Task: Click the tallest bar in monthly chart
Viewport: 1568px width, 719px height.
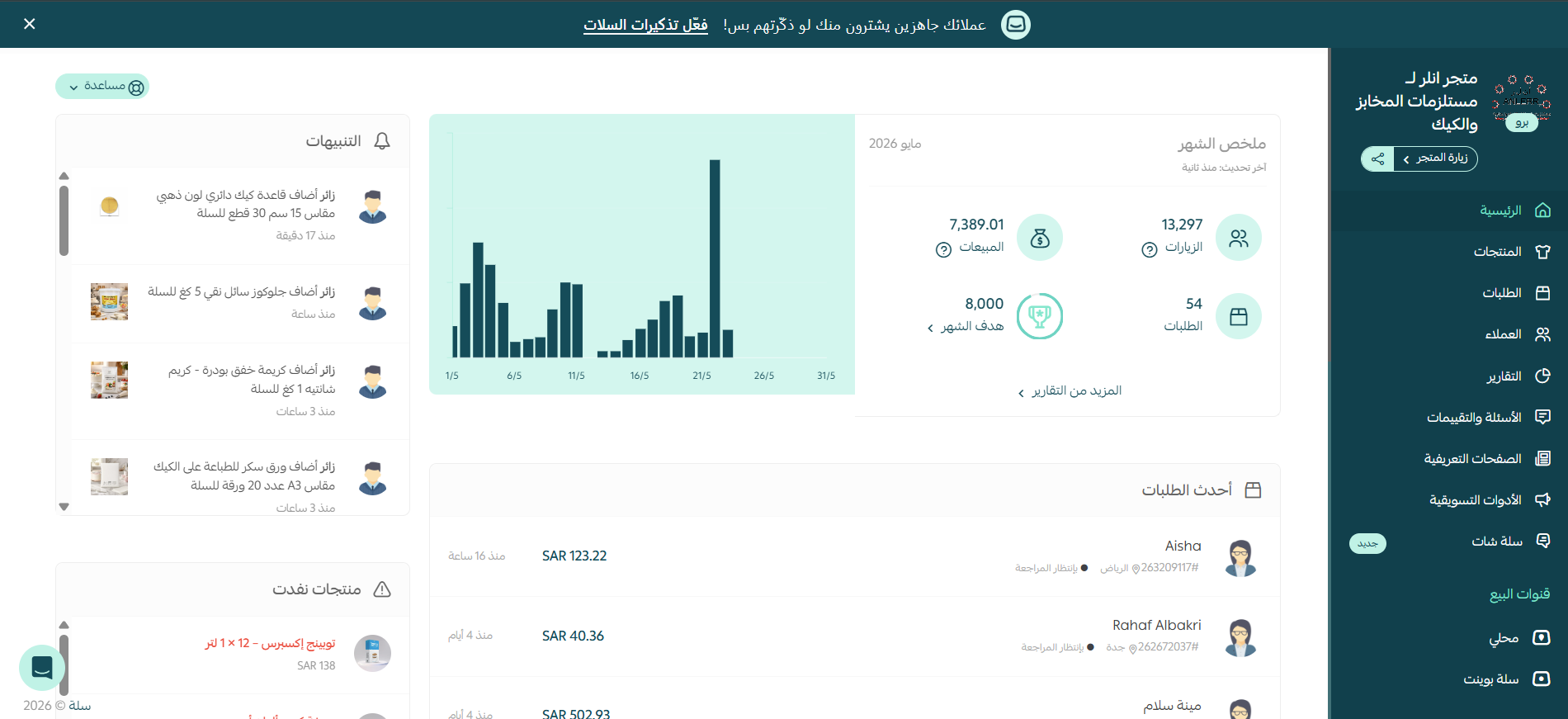Action: point(715,258)
